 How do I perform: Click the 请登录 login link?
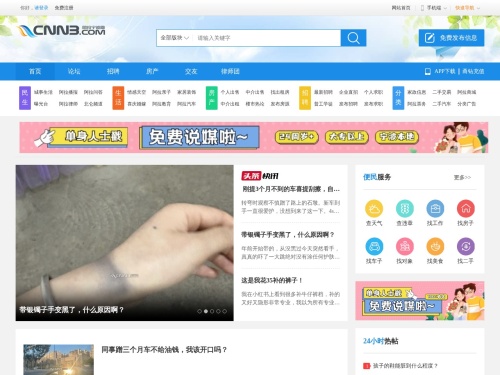coord(41,8)
